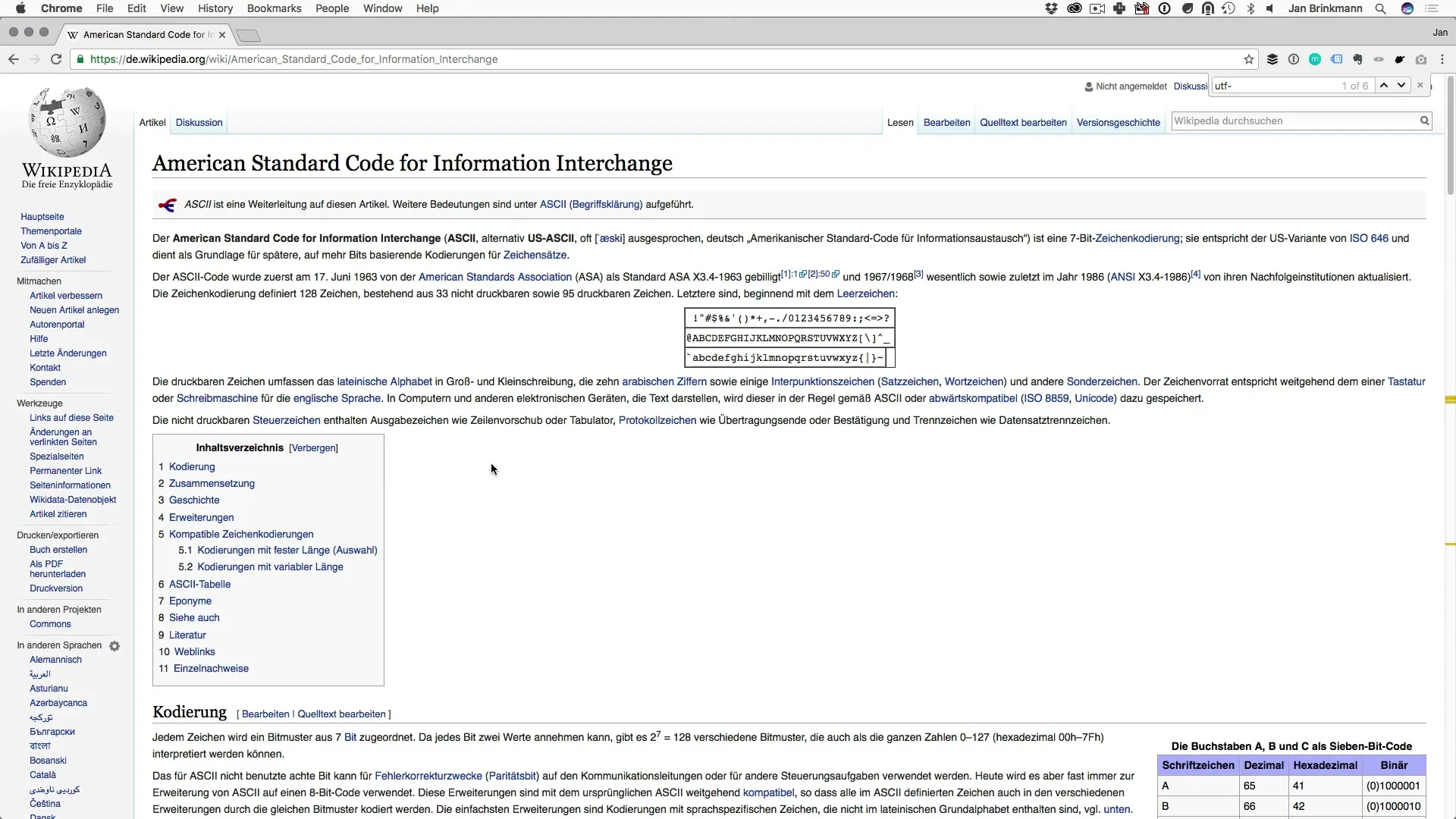The width and height of the screenshot is (1456, 819).
Task: Open Time Machine menu bar icon
Action: (x=1228, y=8)
